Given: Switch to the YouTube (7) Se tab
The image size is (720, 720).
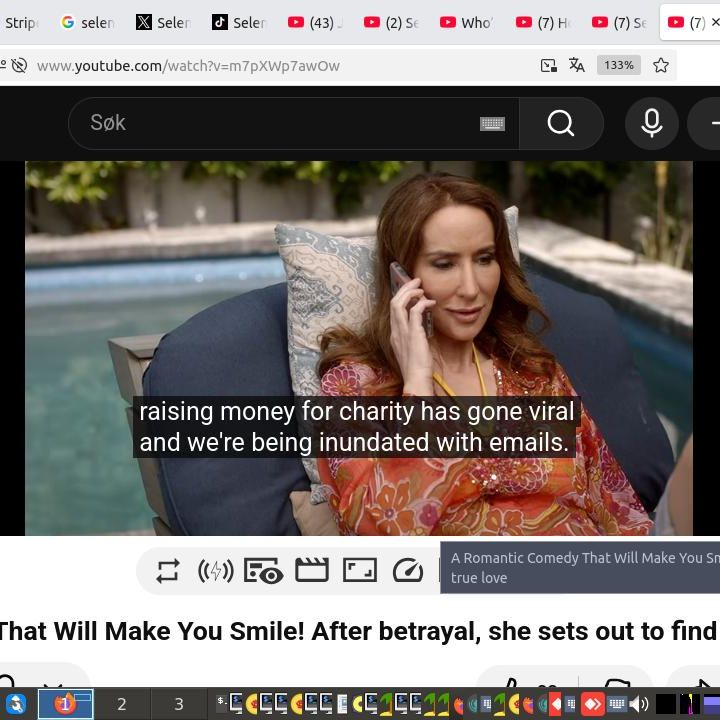Looking at the screenshot, I should click(x=619, y=22).
